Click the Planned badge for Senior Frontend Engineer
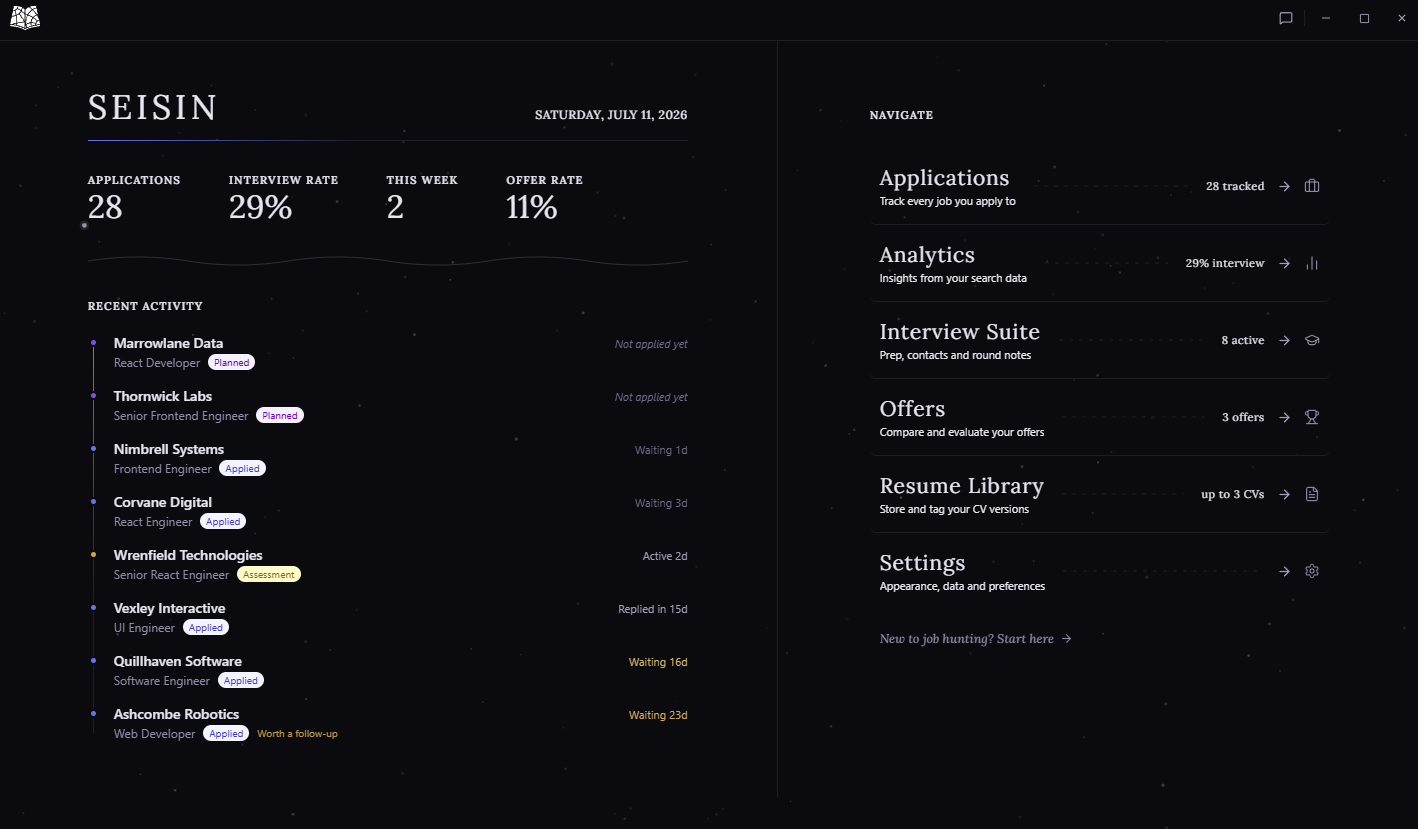Image resolution: width=1418 pixels, height=829 pixels. coord(280,416)
